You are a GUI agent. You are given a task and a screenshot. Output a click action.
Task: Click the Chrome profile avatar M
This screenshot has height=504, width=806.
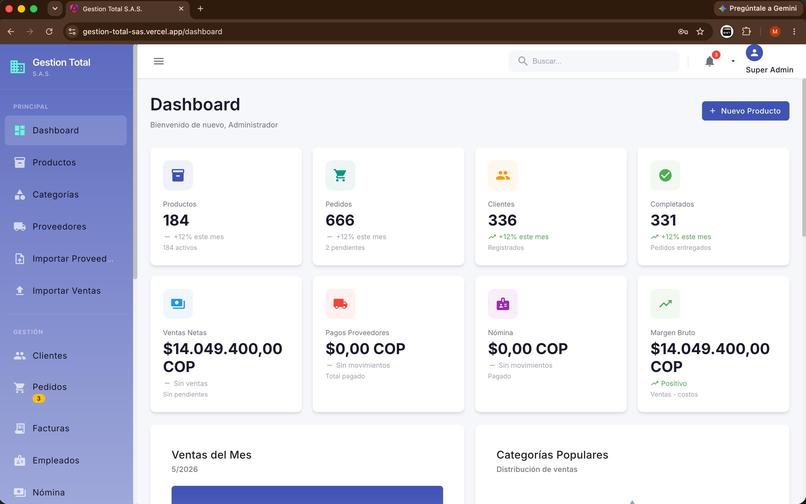[x=775, y=31]
